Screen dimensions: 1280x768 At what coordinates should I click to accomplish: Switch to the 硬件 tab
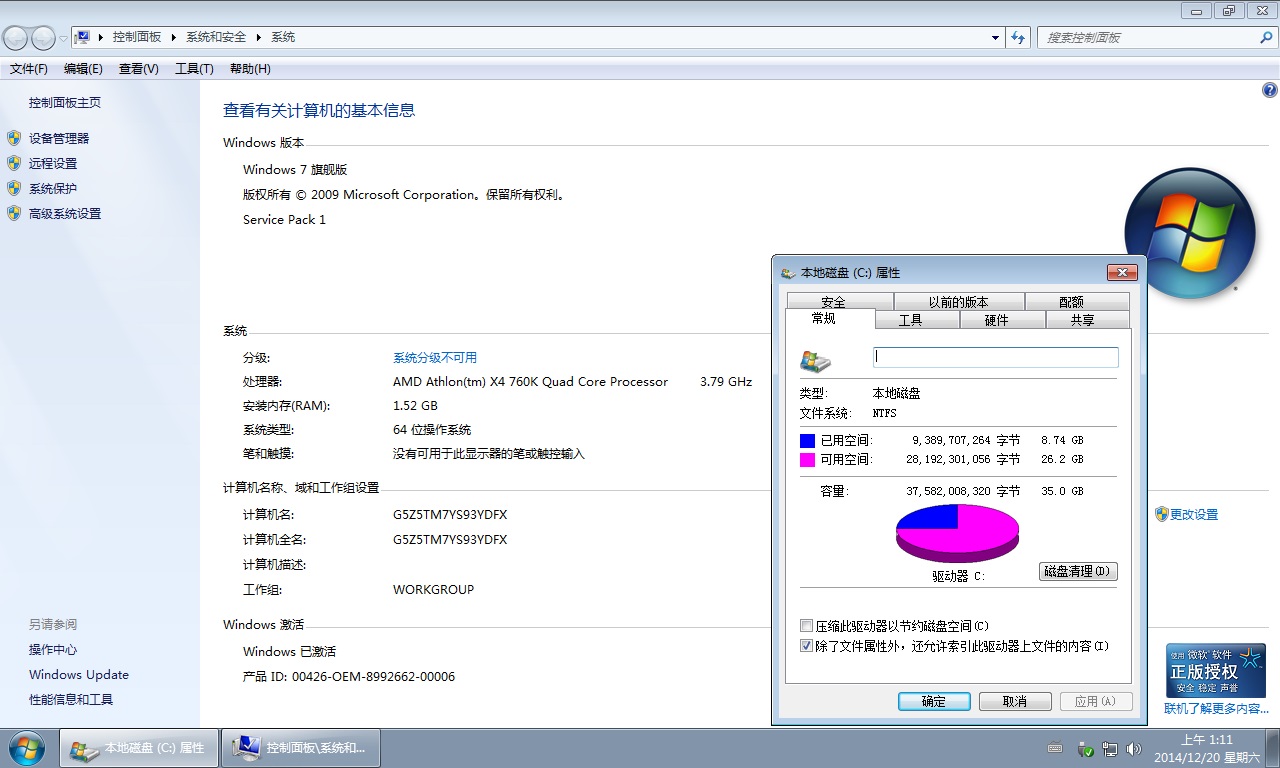(x=996, y=320)
